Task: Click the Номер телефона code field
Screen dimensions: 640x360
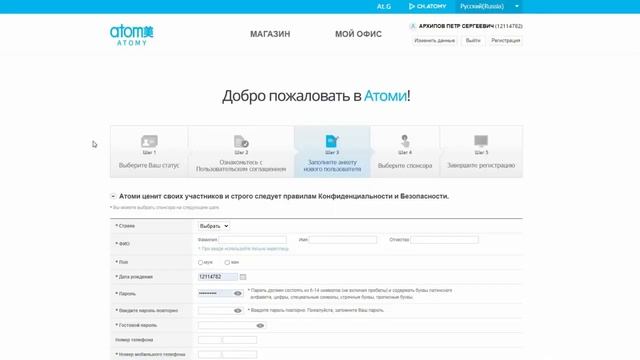Action: point(210,340)
